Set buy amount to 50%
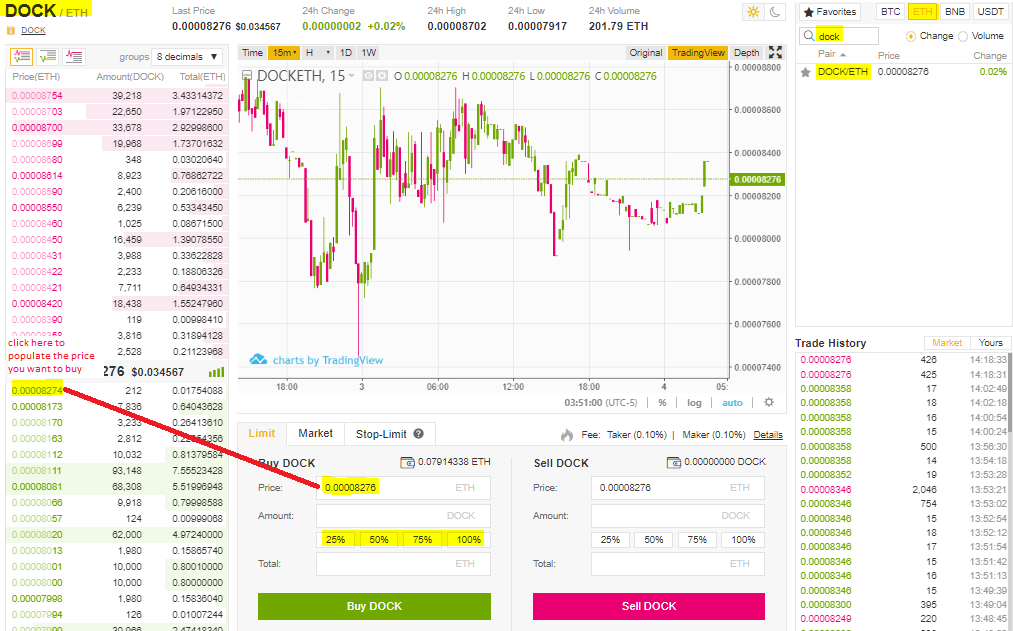 pos(379,539)
